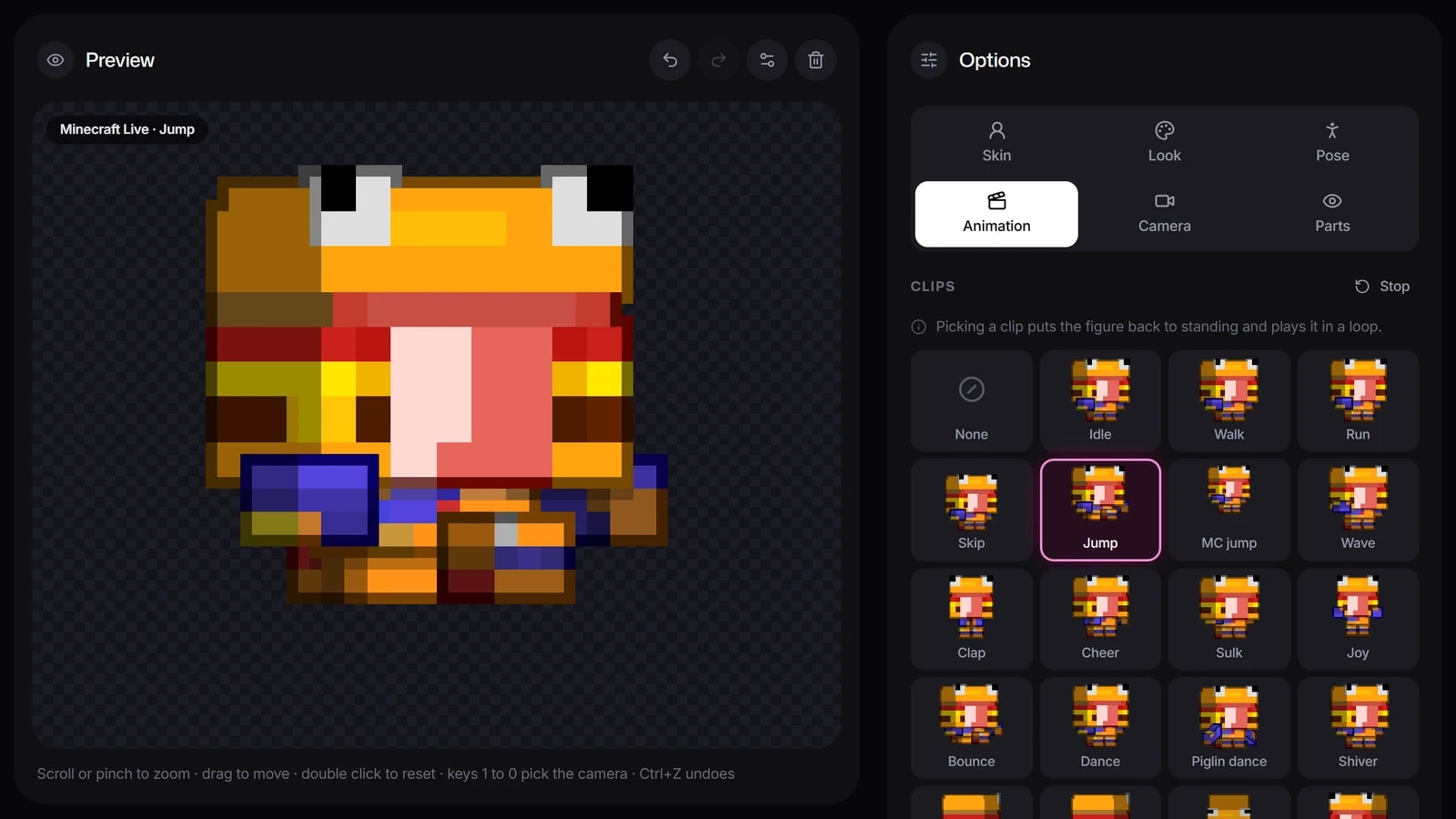
Task: Choose the Dance animation clip
Action: [x=1100, y=728]
